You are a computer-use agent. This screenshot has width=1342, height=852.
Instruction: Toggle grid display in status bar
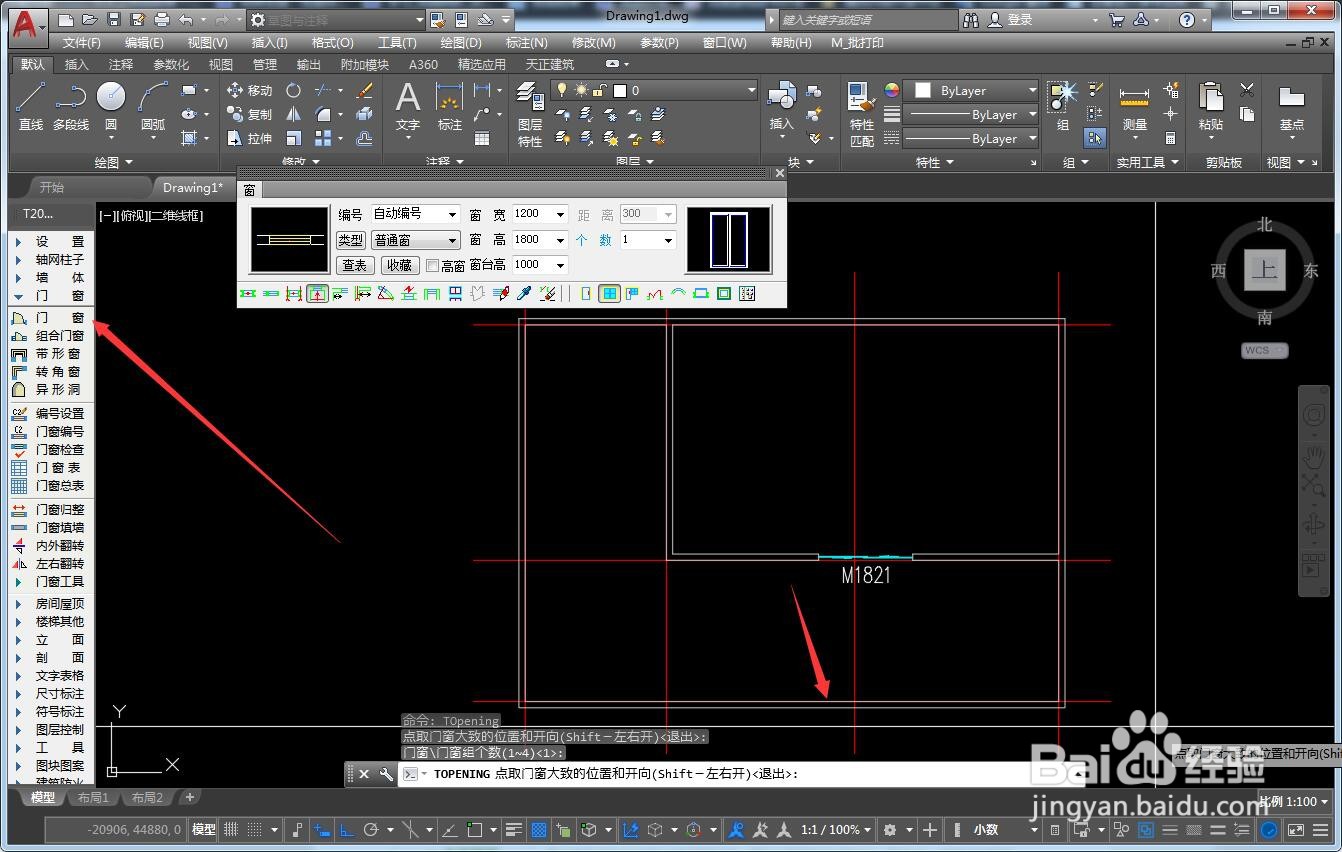pos(232,830)
